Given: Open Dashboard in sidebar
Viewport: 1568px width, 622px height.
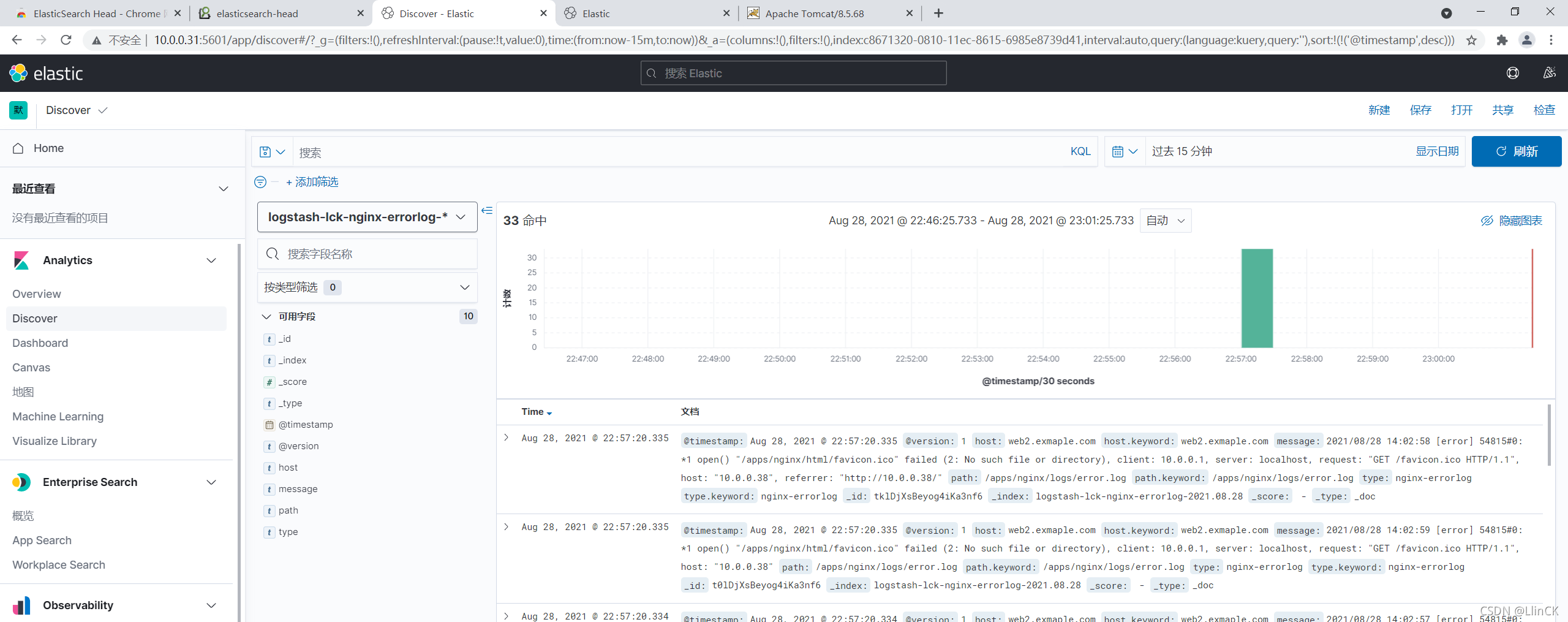Looking at the screenshot, I should 40,343.
